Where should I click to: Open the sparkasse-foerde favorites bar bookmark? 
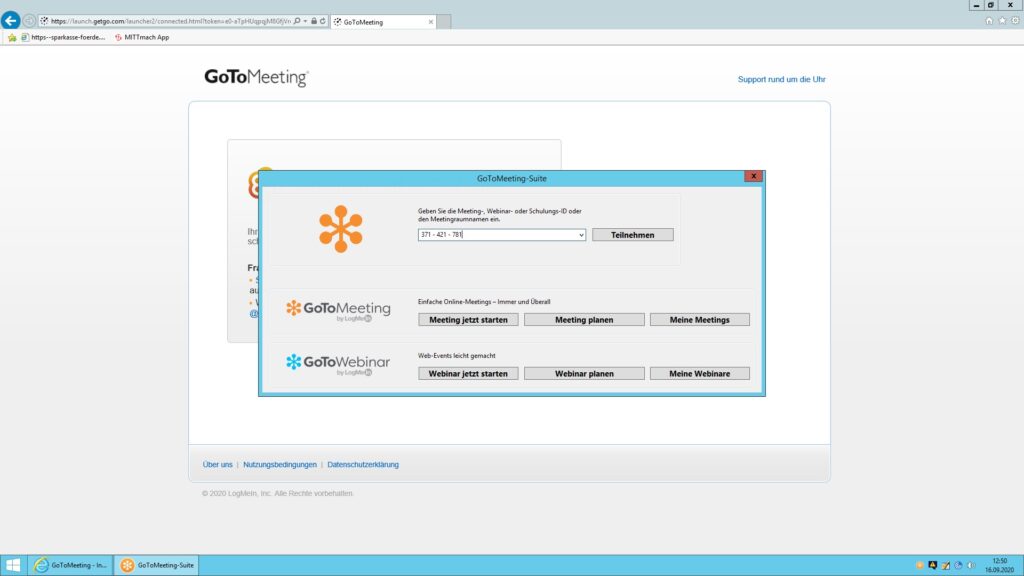click(63, 38)
